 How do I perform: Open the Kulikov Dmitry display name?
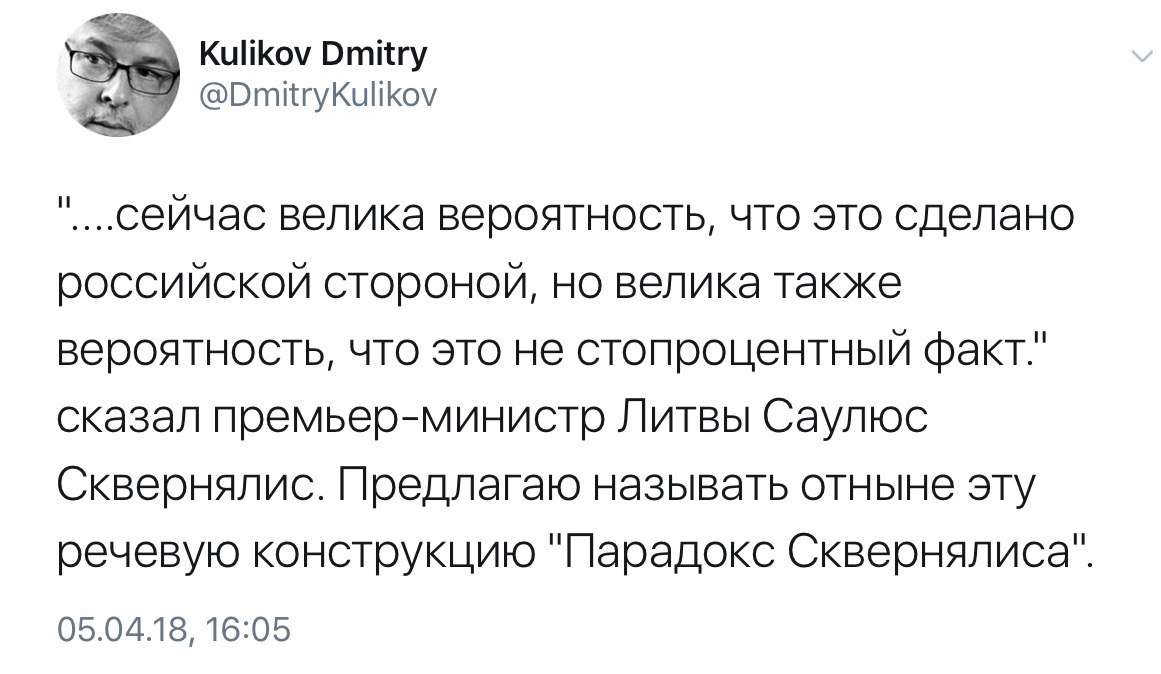pyautogui.click(x=314, y=54)
